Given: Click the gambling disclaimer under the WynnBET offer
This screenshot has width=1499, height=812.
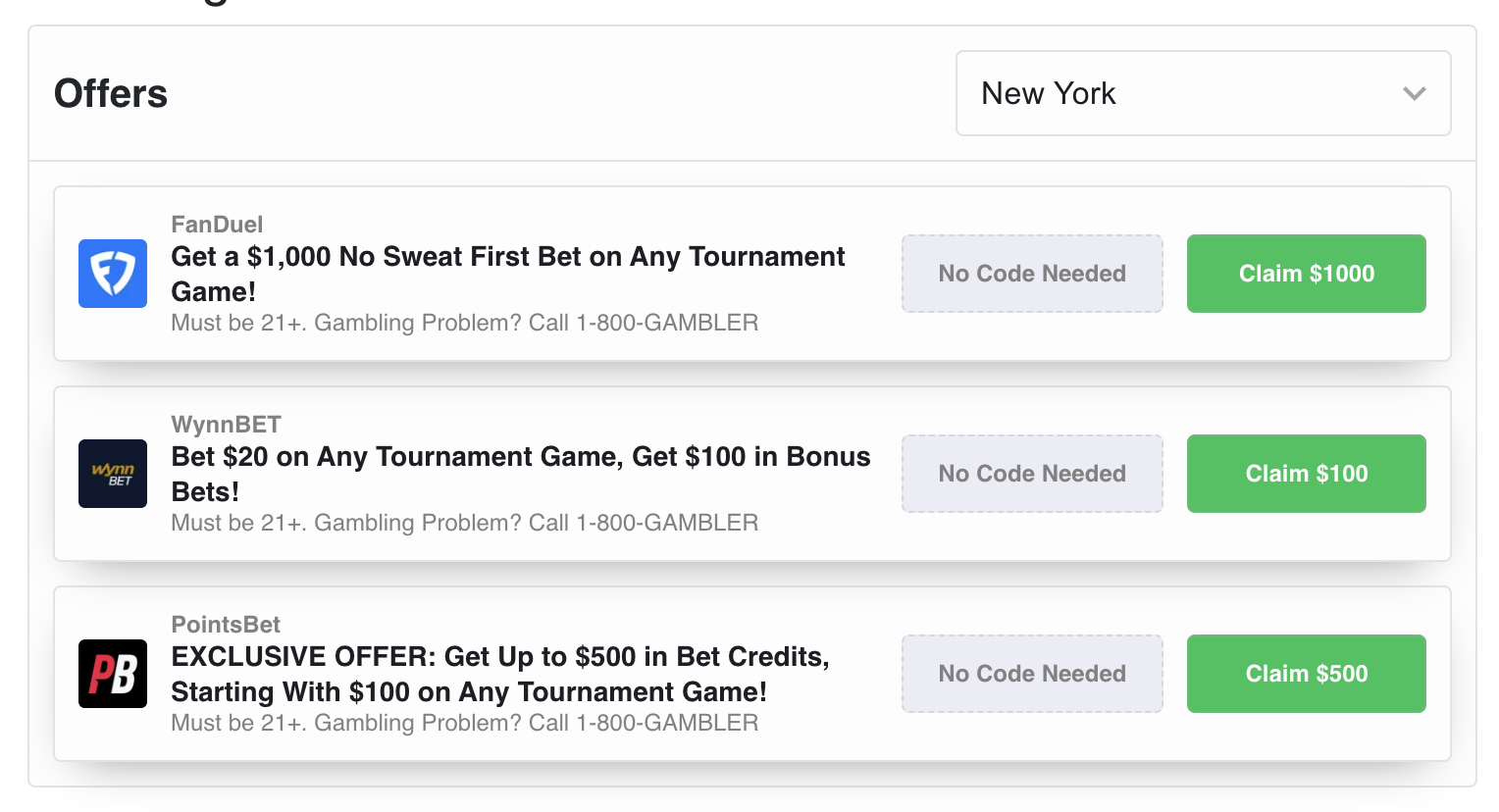Looking at the screenshot, I should pyautogui.click(x=464, y=523).
